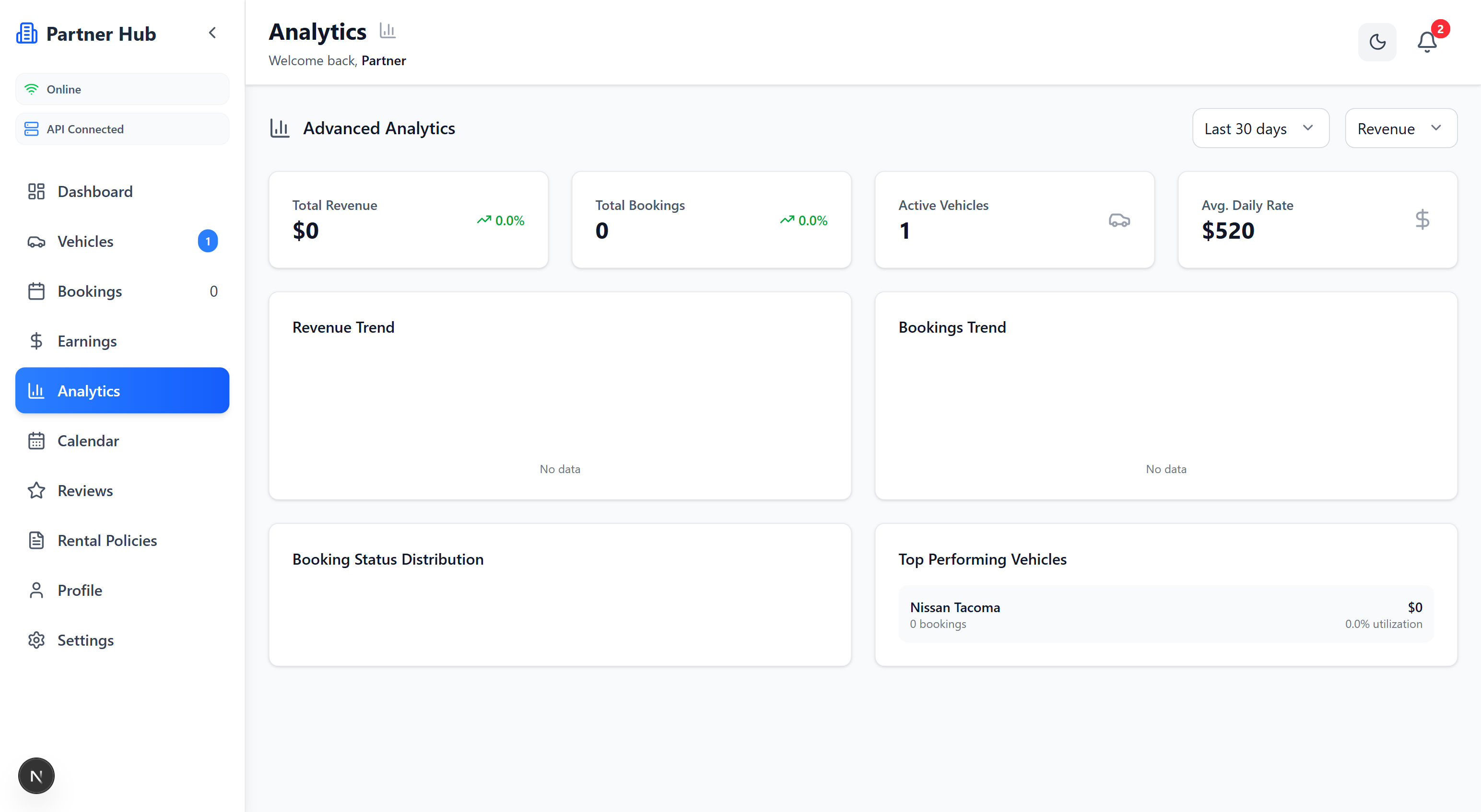Collapse the sidebar with chevron arrow

(x=212, y=33)
